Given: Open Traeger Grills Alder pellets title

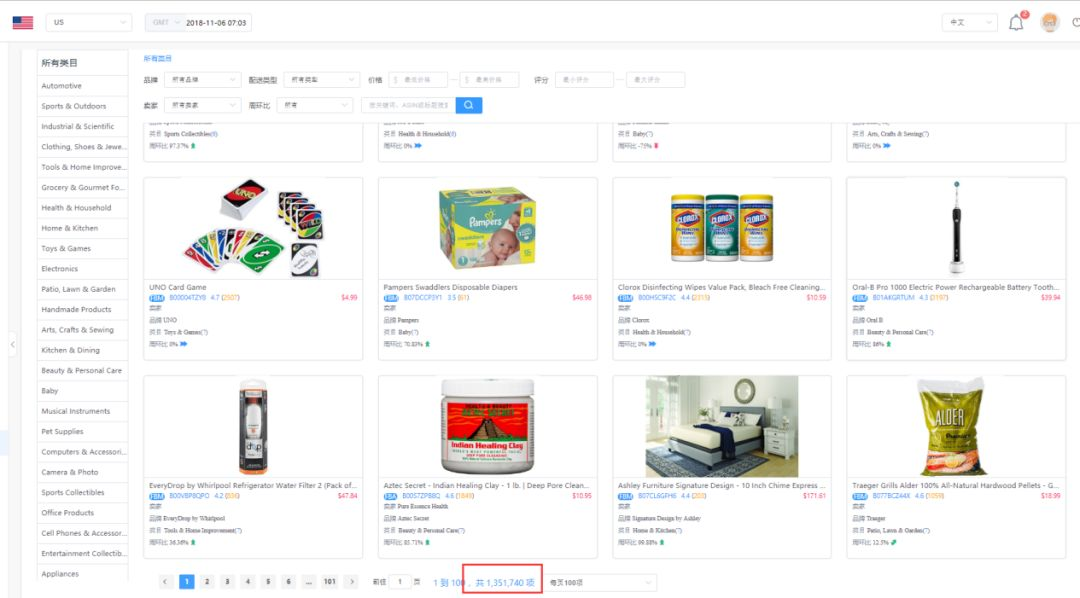Looking at the screenshot, I should [x=956, y=486].
